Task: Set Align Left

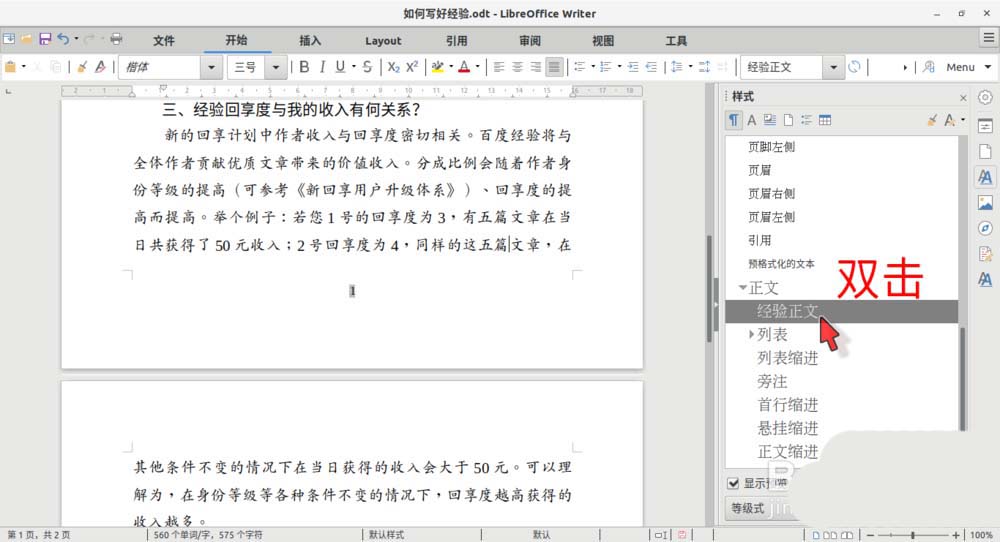Action: tap(499, 66)
